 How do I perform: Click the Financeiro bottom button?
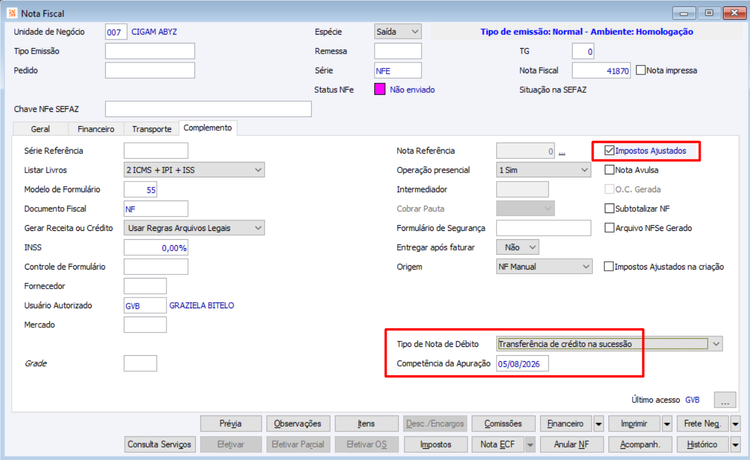(x=566, y=424)
